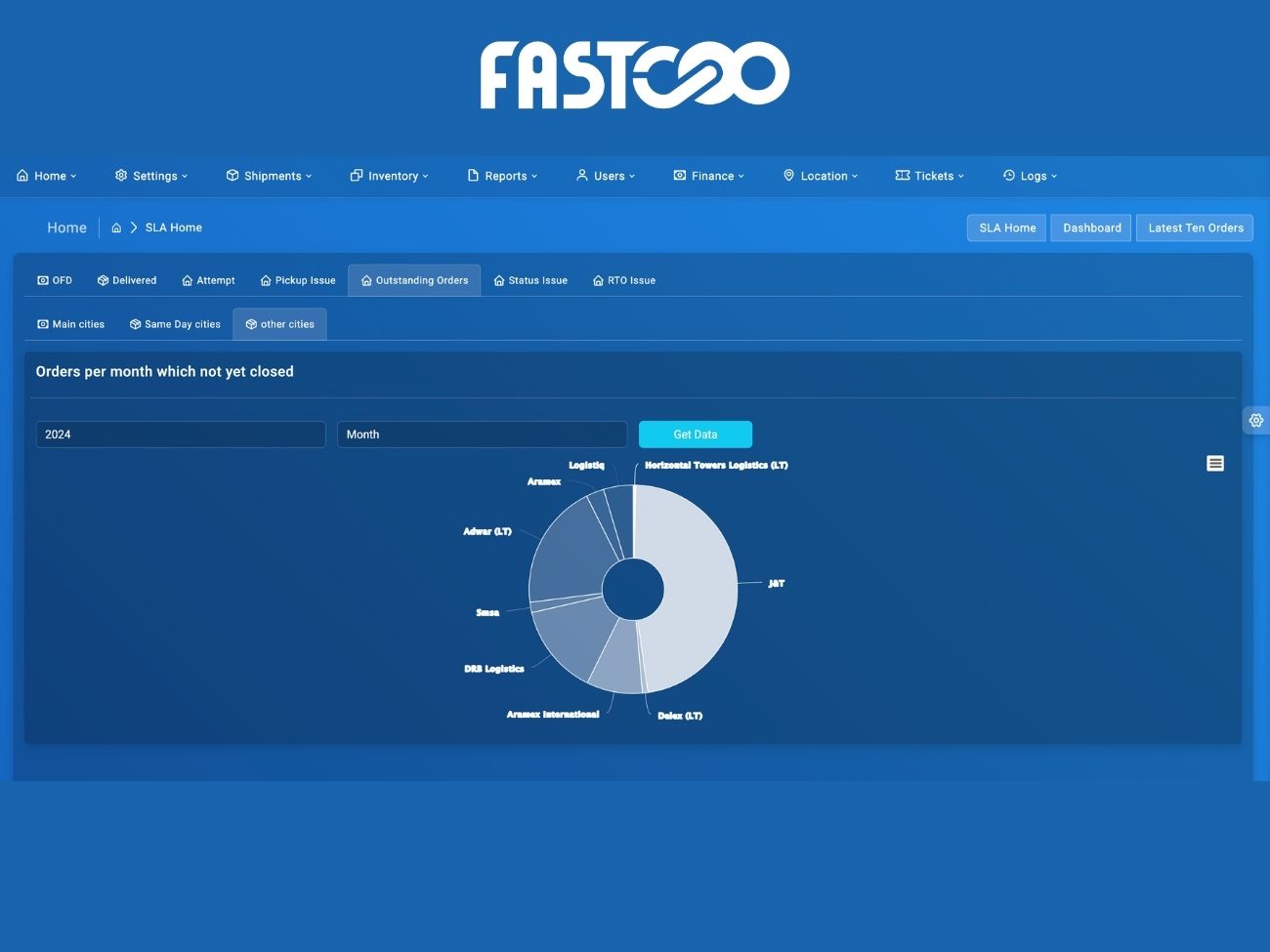Open the Settings menu

point(151,176)
